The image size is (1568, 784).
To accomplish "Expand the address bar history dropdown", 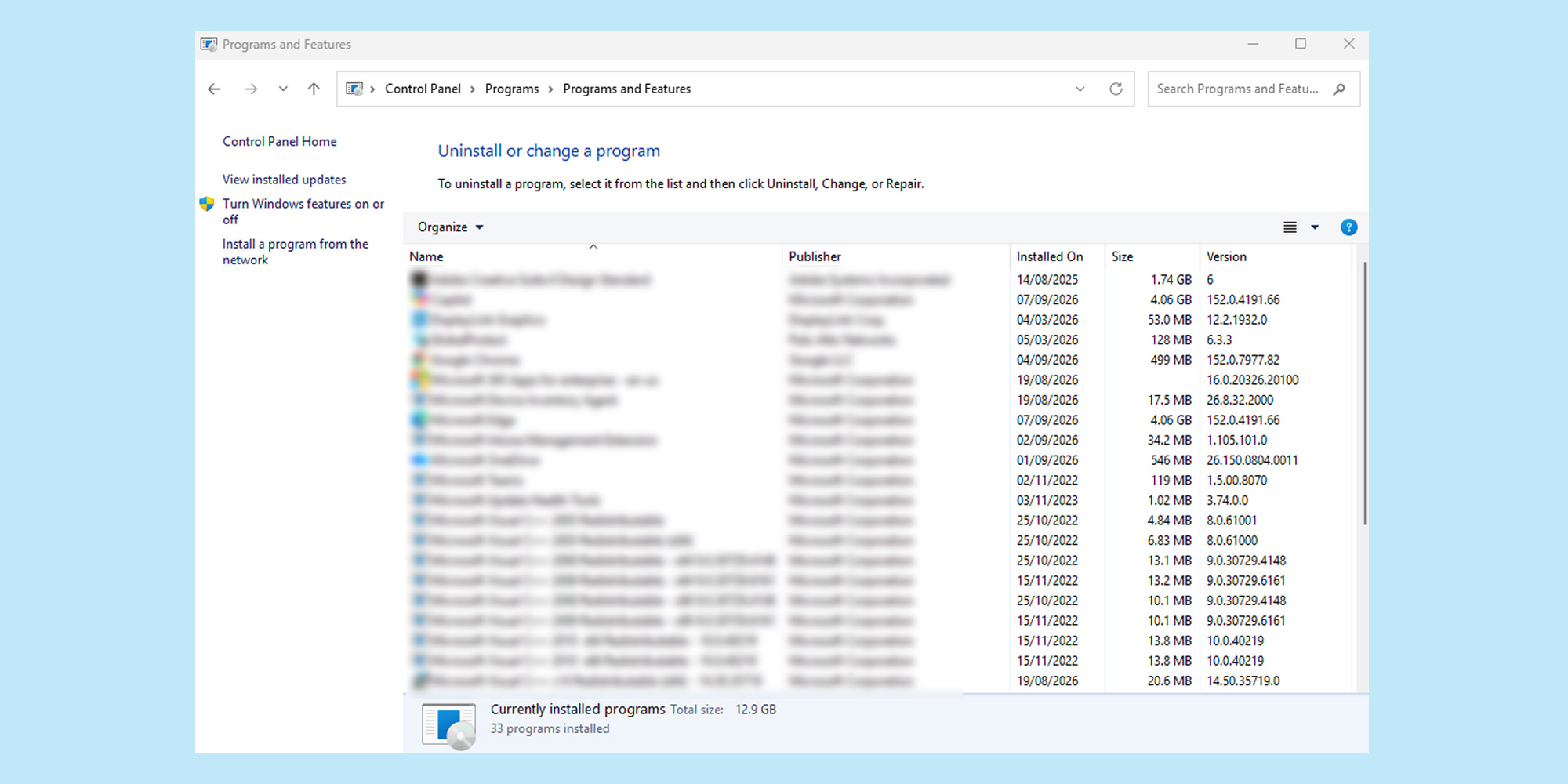I will [1080, 89].
